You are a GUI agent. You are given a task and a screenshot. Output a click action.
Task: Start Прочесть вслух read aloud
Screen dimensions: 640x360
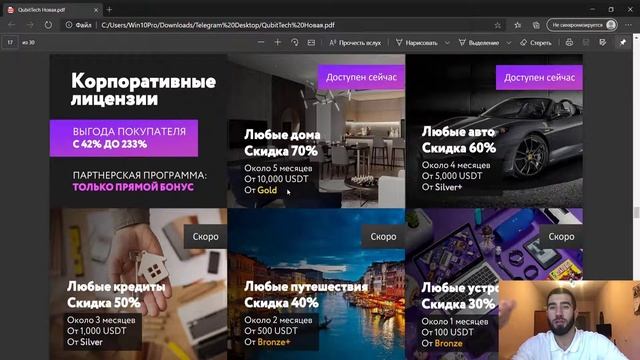[355, 42]
